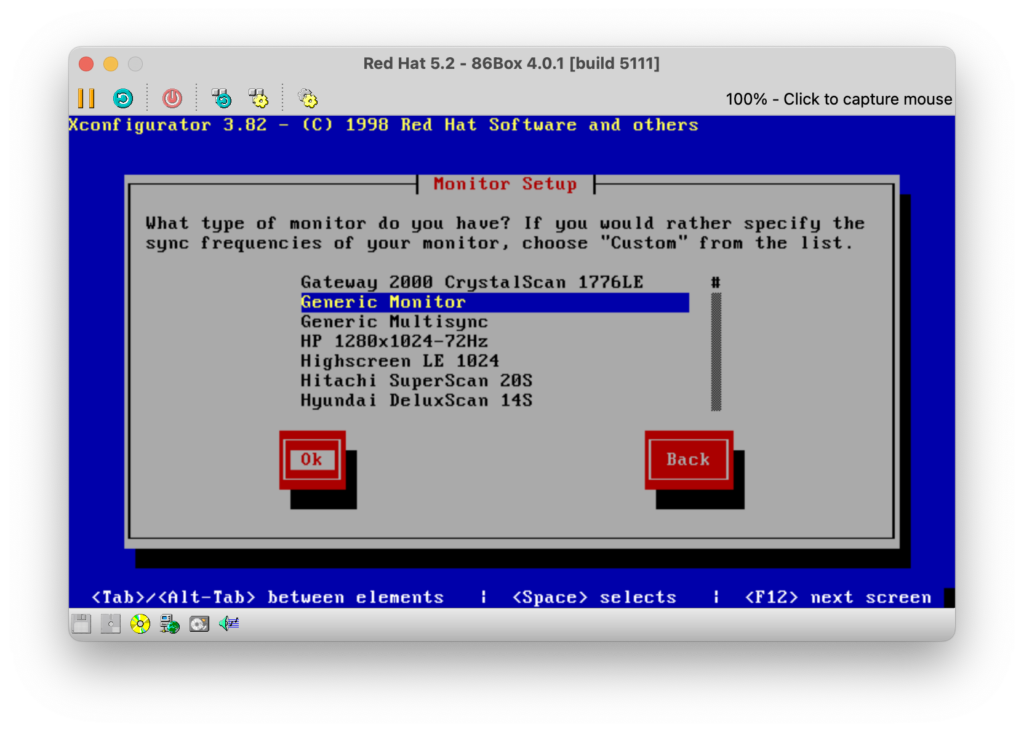Confirm monitor choice with Ok button

click(x=312, y=460)
